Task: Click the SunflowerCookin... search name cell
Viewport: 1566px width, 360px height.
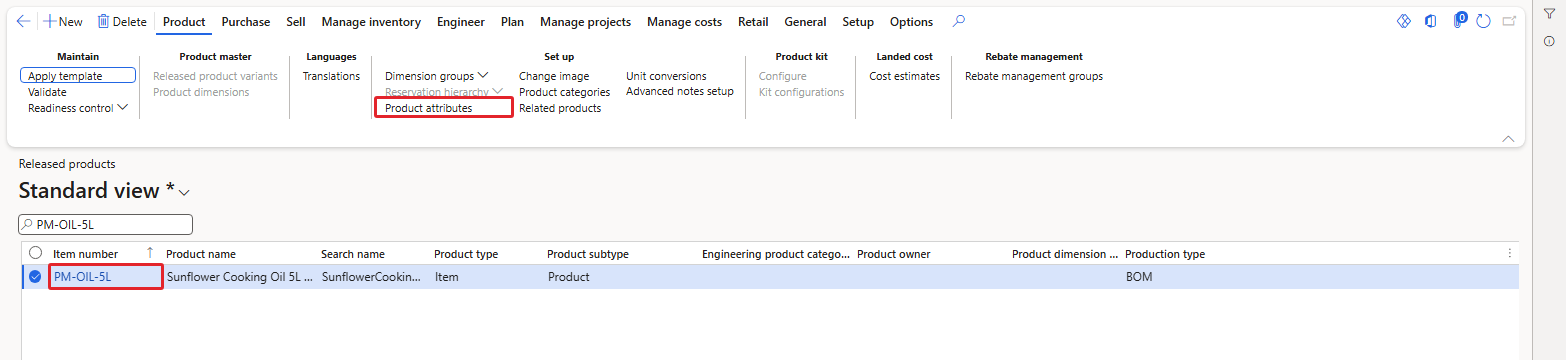Action: [371, 277]
